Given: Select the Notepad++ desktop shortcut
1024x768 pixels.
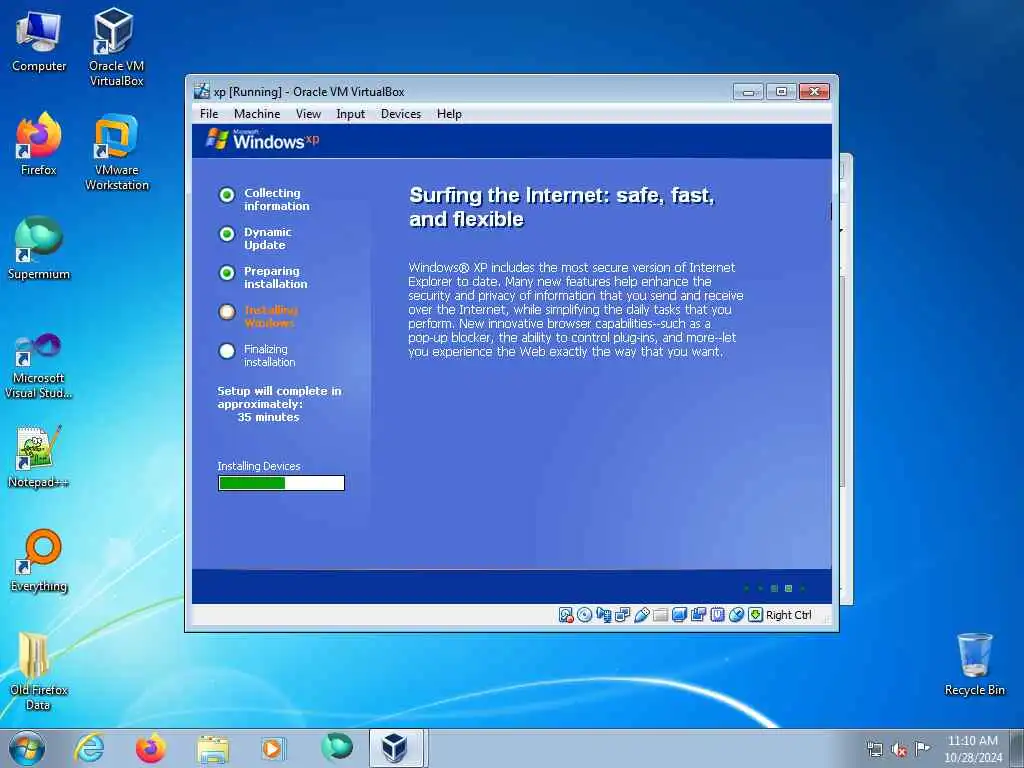Looking at the screenshot, I should (x=39, y=457).
